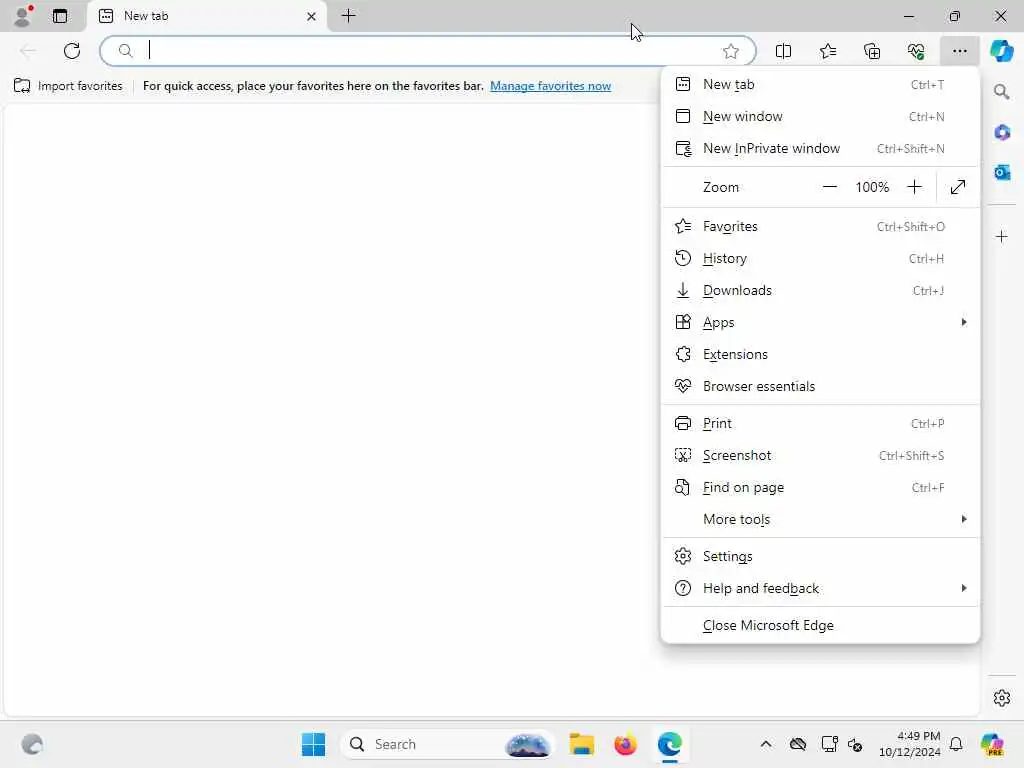
Task: Expand the Apps submenu
Action: point(821,322)
